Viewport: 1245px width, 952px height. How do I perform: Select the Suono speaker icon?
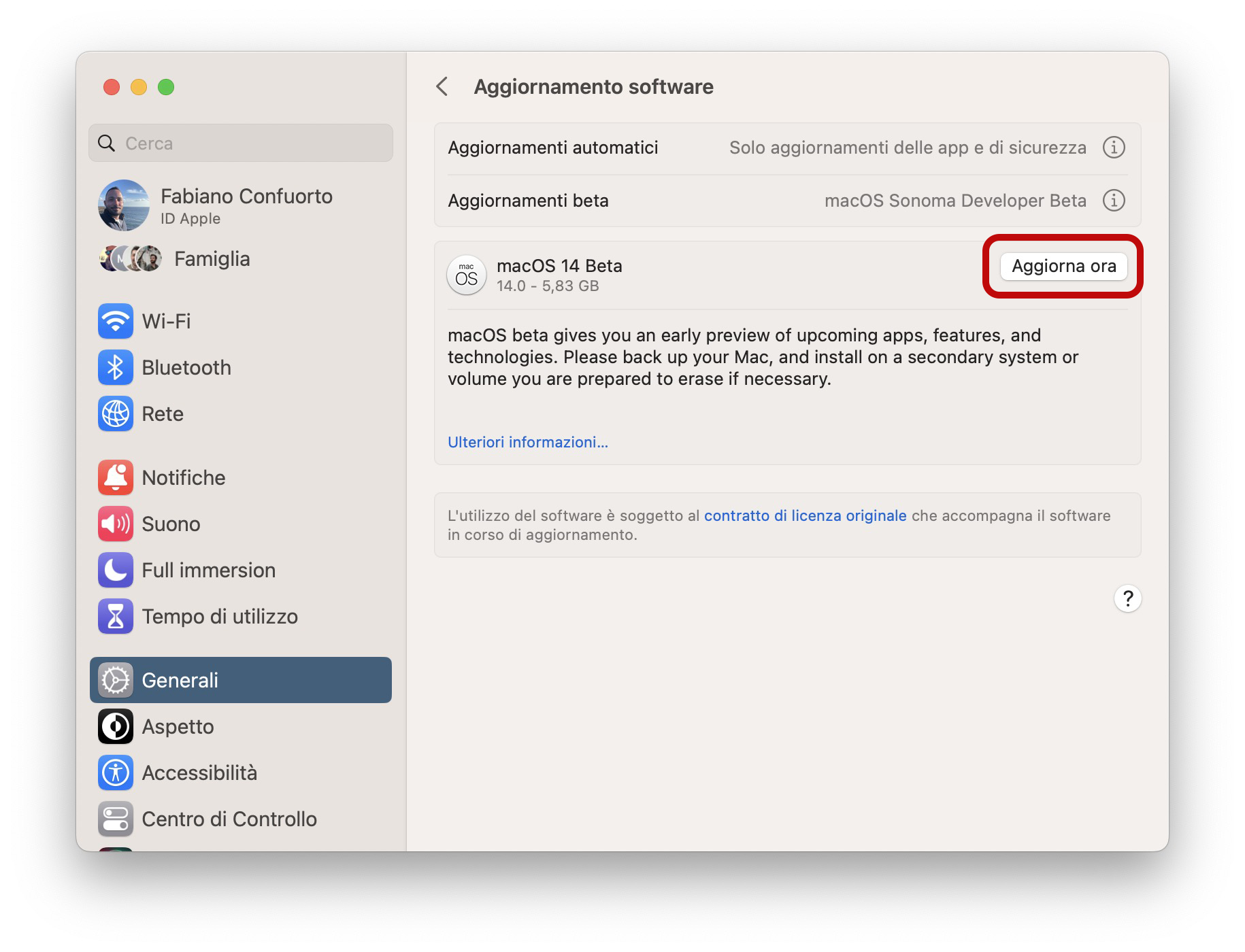coord(116,524)
